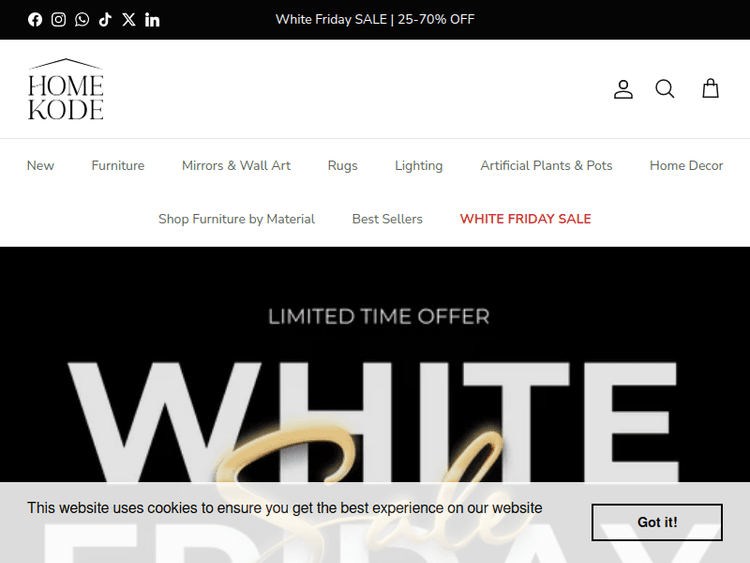
Task: Go to Home Kode logo homepage
Action: tap(66, 89)
